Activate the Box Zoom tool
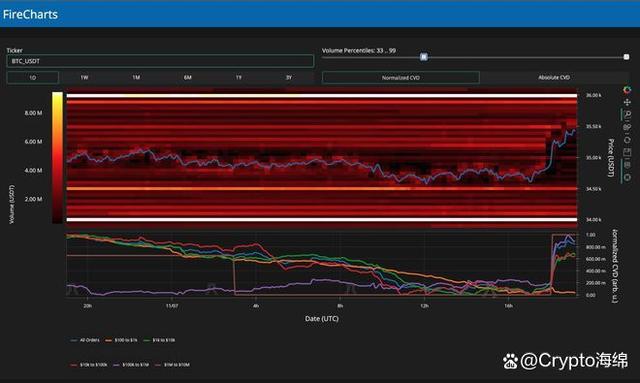Screen dimensions: 640x383 coord(627,115)
